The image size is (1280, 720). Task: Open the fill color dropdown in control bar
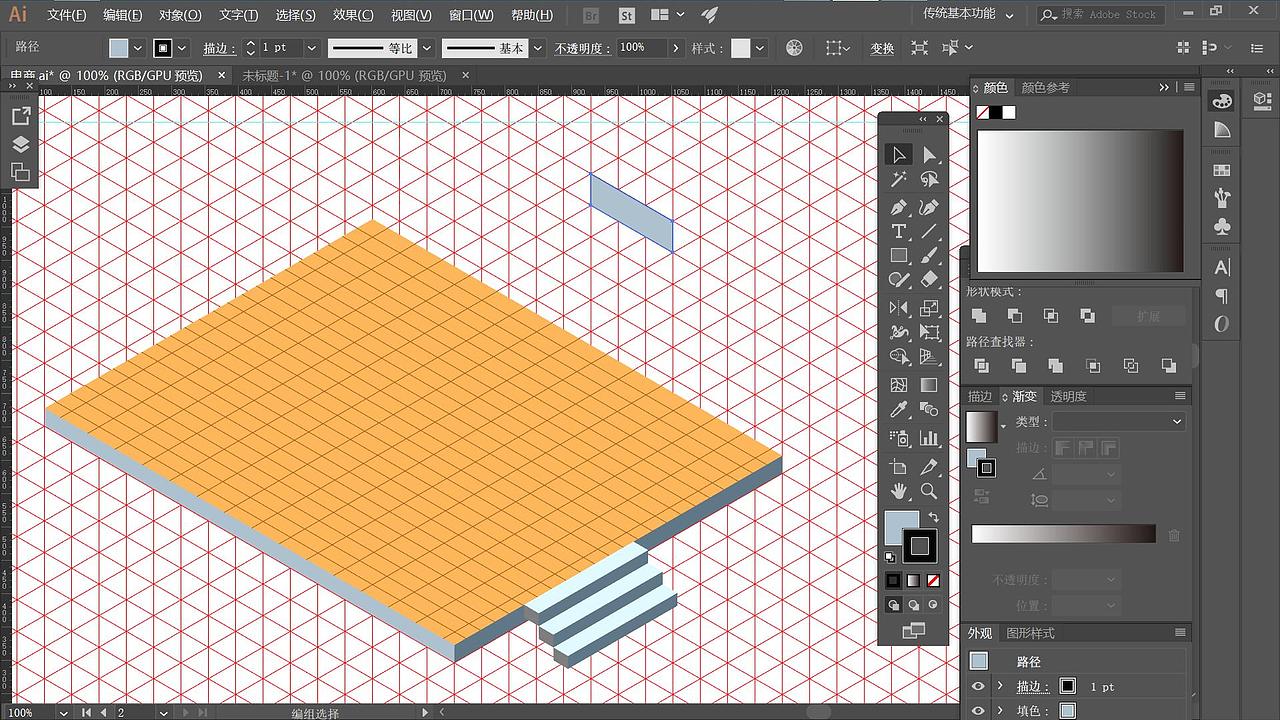(x=137, y=48)
